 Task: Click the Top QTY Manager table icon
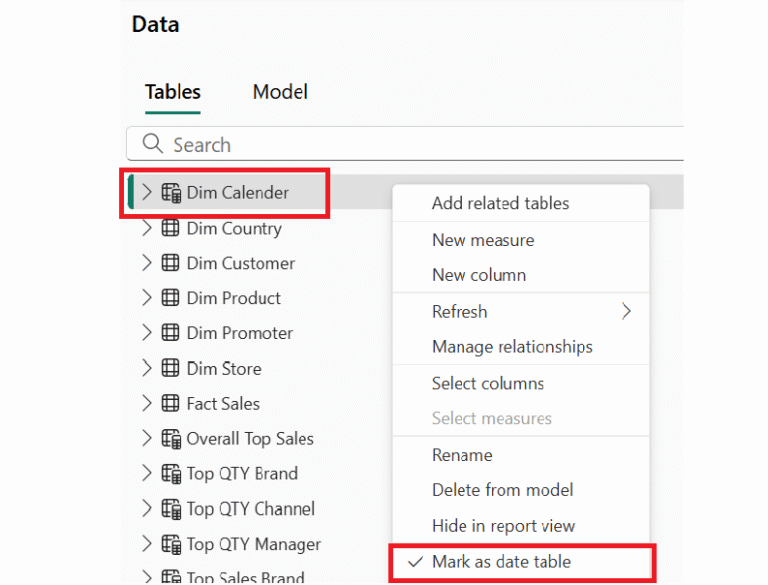pyautogui.click(x=171, y=544)
